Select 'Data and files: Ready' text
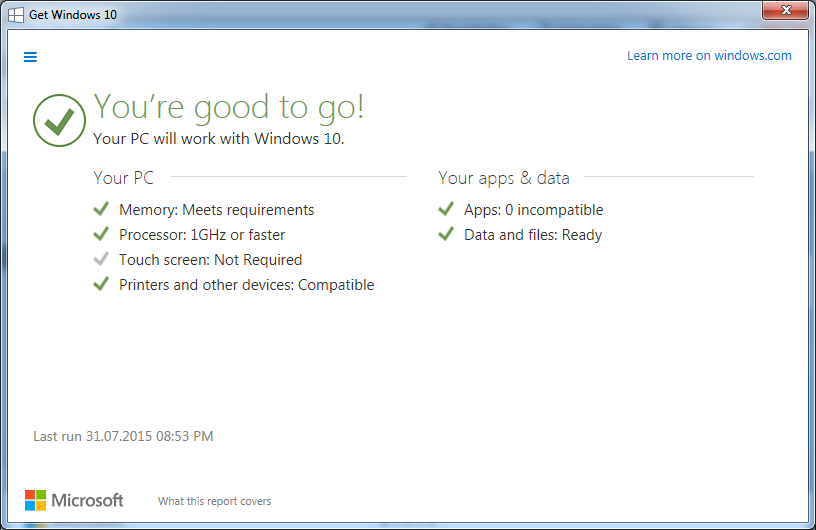Image resolution: width=816 pixels, height=530 pixels. (x=533, y=235)
